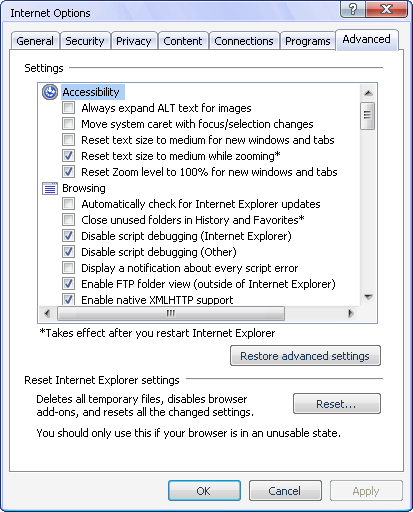Screen dimensions: 413x512
Task: Click the Accessibility category icon
Action: pos(50,92)
